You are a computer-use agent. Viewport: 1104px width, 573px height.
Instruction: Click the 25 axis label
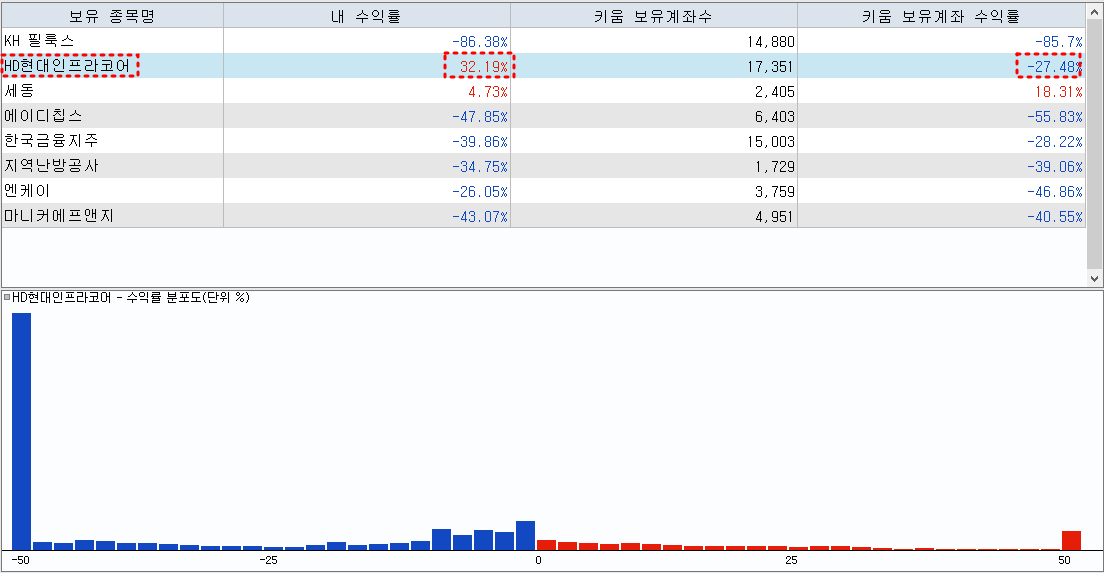click(x=791, y=560)
